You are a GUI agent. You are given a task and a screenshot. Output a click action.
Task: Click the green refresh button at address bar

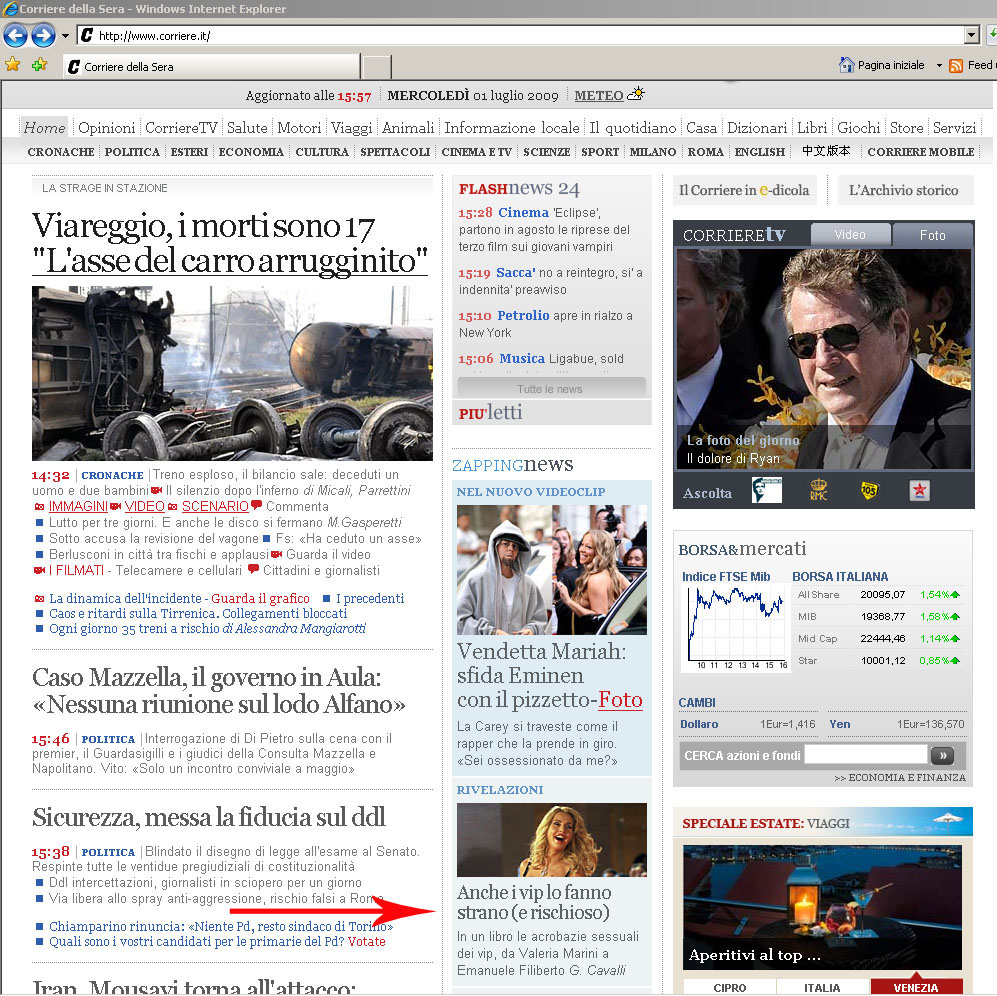click(992, 36)
